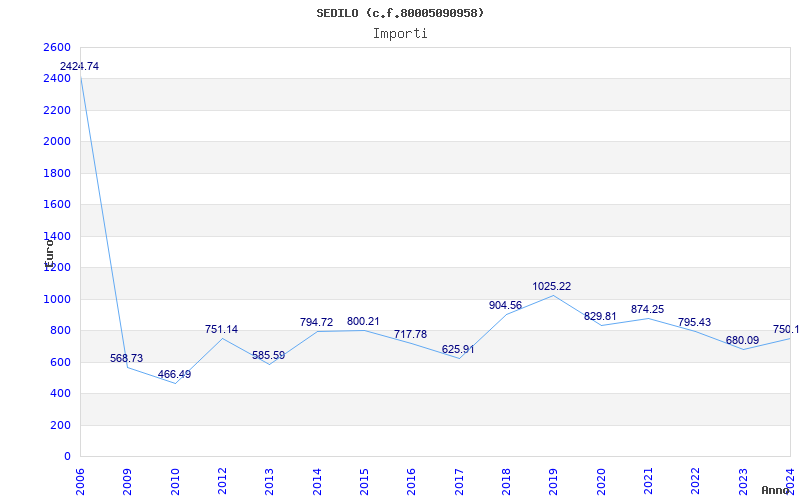This screenshot has height=500, width=800.
Task: Click the 800.21 data label
Action: tap(363, 321)
